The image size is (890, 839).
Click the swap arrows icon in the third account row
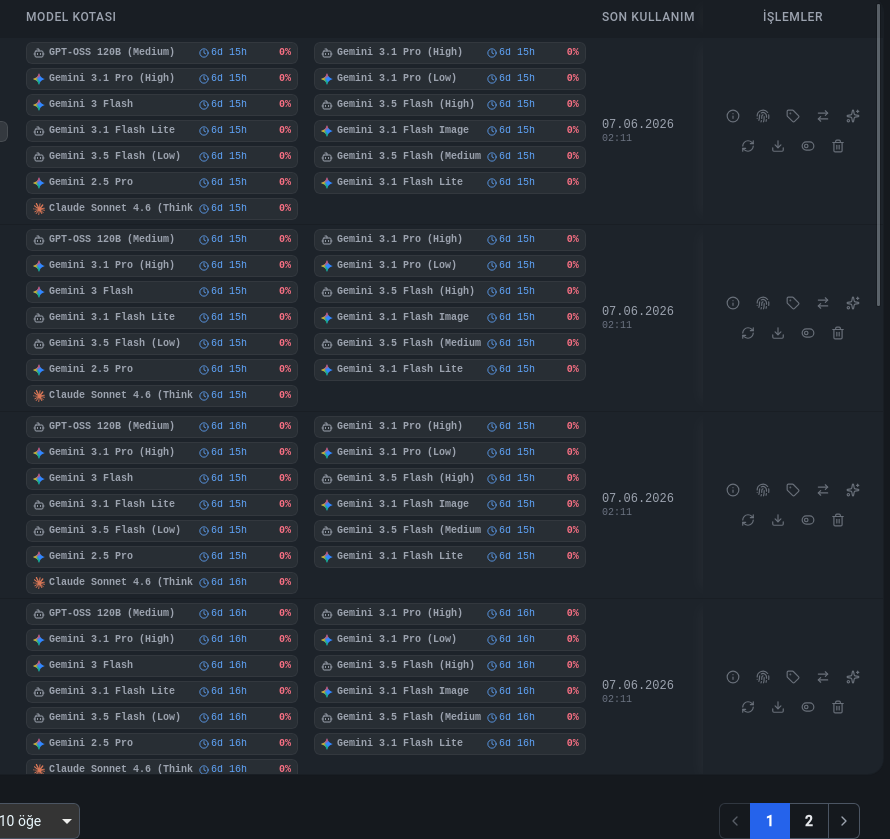(x=823, y=490)
